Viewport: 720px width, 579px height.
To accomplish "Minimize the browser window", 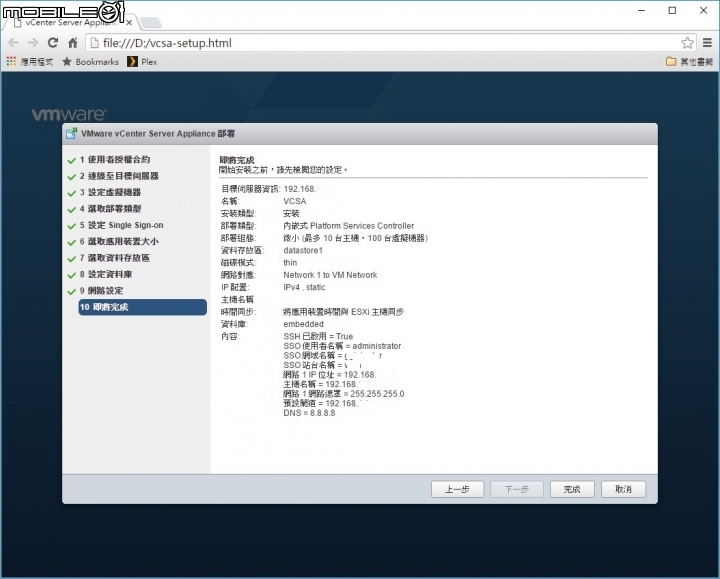I will [x=641, y=10].
